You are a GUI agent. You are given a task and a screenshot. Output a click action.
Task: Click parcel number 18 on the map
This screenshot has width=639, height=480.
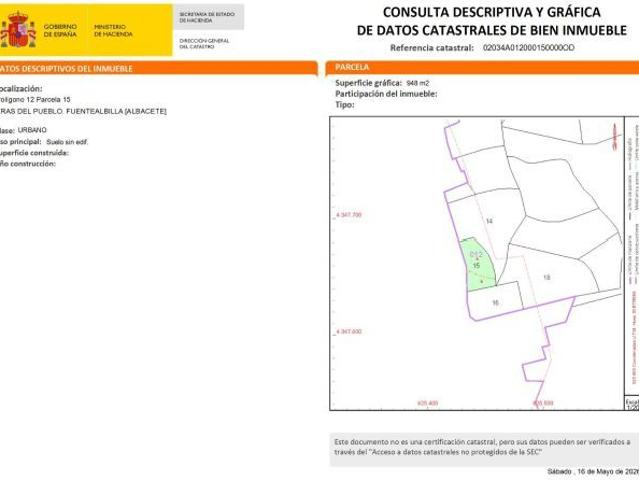(546, 277)
